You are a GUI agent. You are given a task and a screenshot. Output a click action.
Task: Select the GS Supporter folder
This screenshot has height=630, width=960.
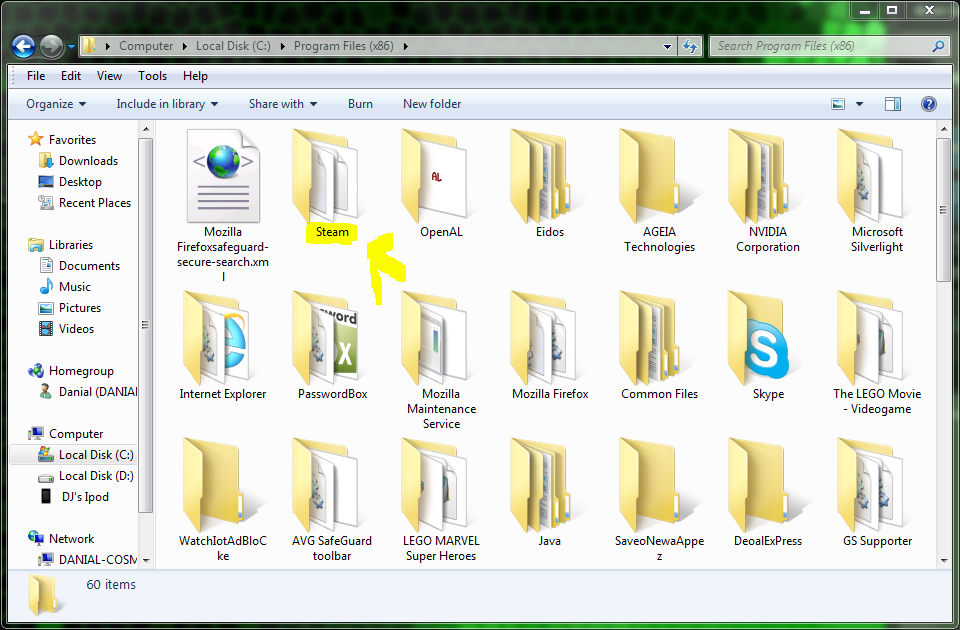[877, 492]
